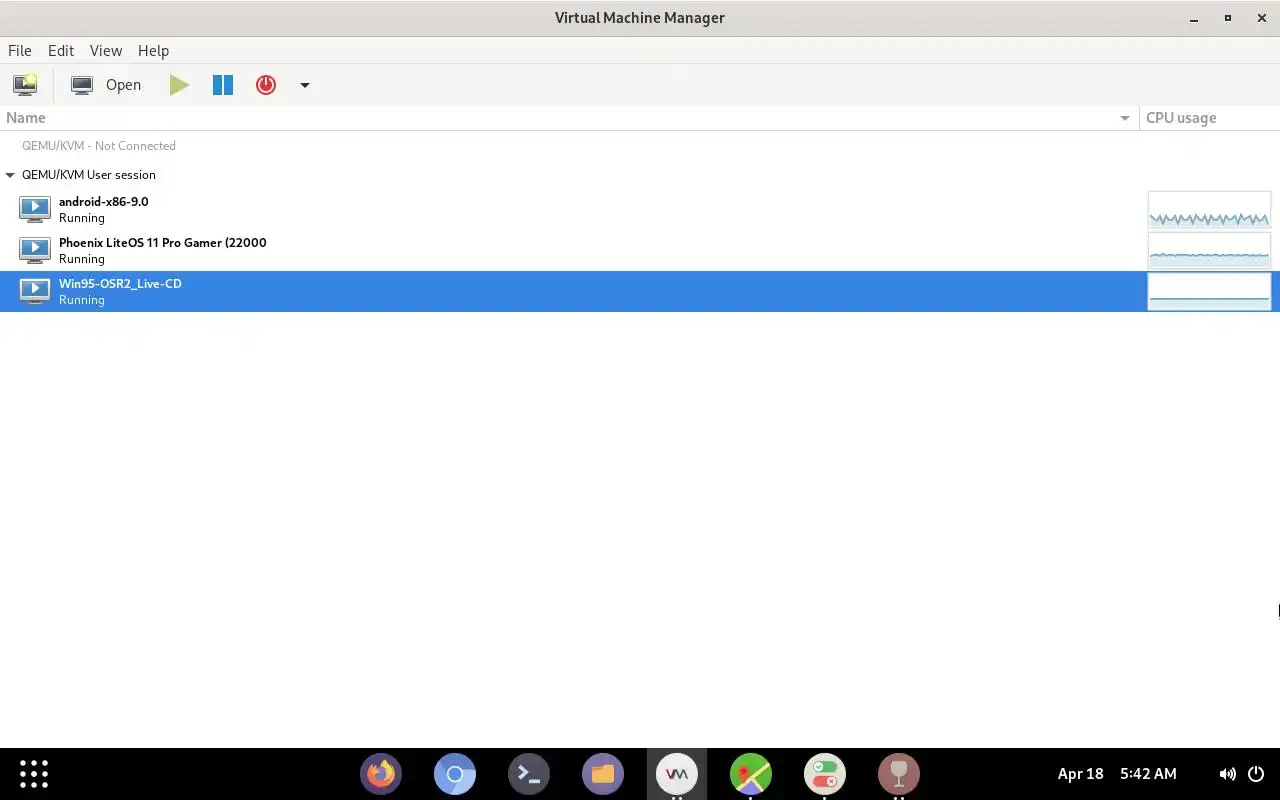
Task: Open the View menu
Action: point(105,50)
